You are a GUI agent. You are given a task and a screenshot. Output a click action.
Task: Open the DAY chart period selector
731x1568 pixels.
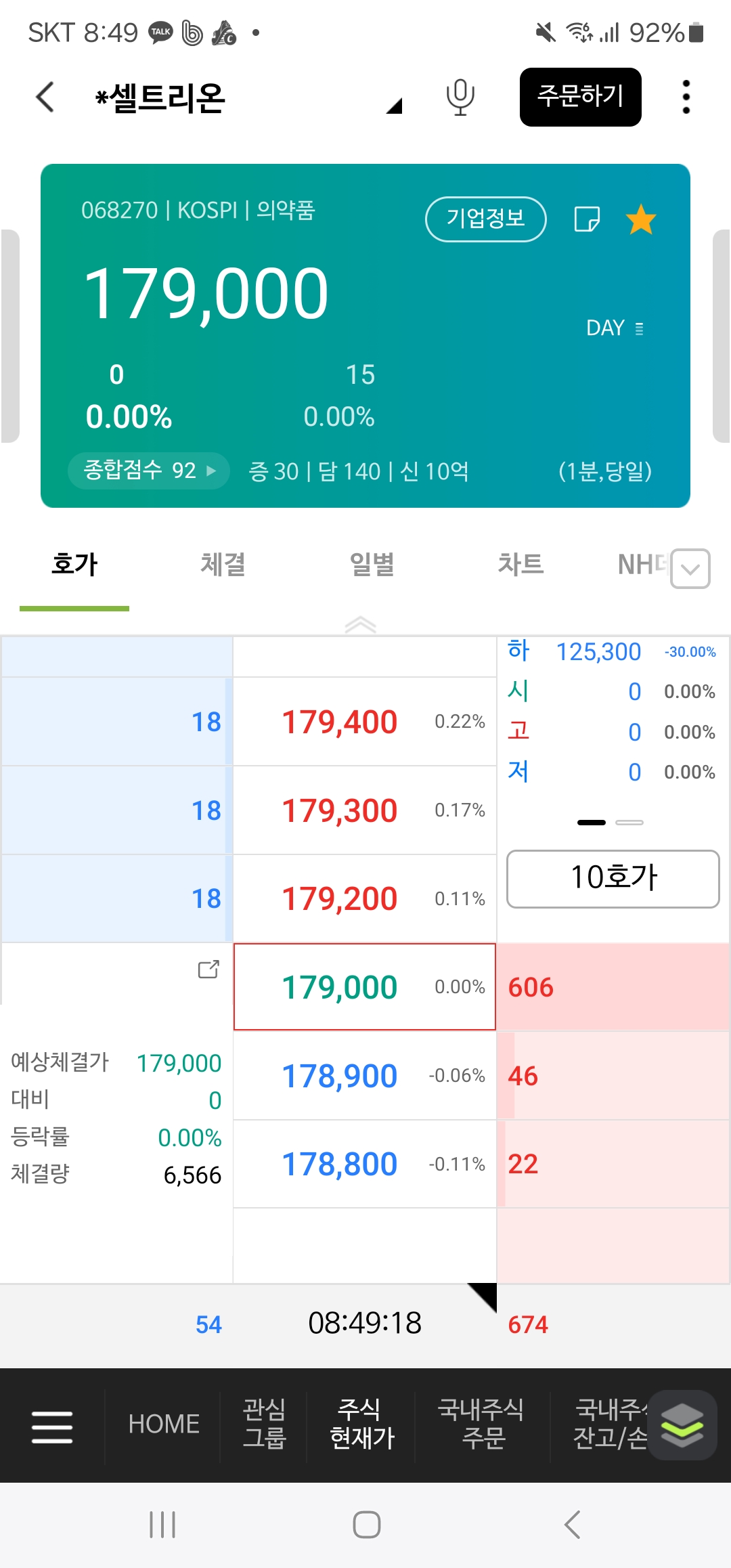point(615,328)
